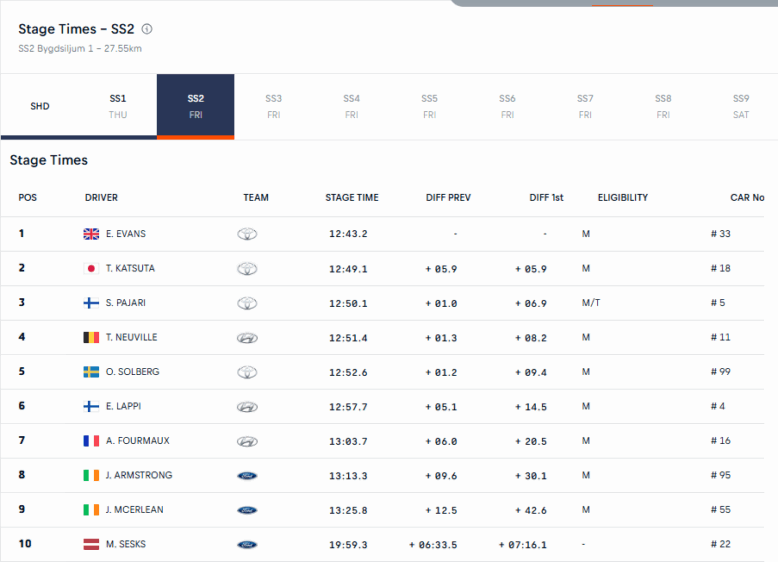Click the Swedish flag beside O. Solberg

(91, 372)
